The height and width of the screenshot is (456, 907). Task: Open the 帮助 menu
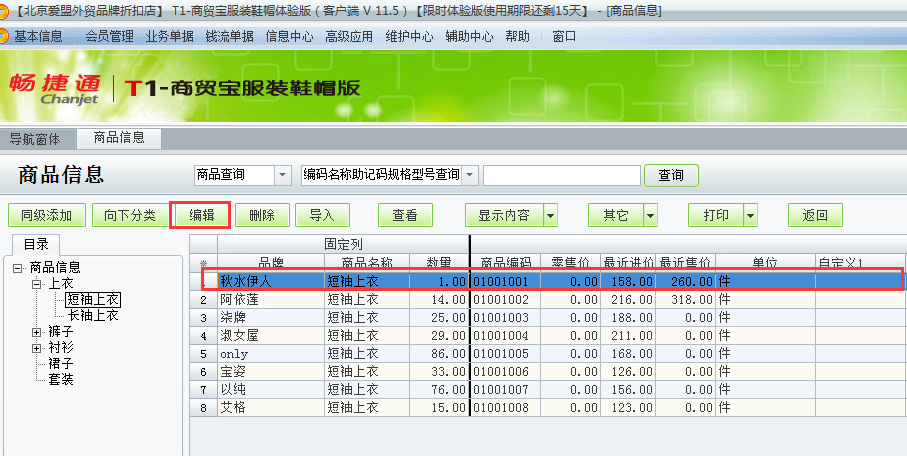(517, 36)
